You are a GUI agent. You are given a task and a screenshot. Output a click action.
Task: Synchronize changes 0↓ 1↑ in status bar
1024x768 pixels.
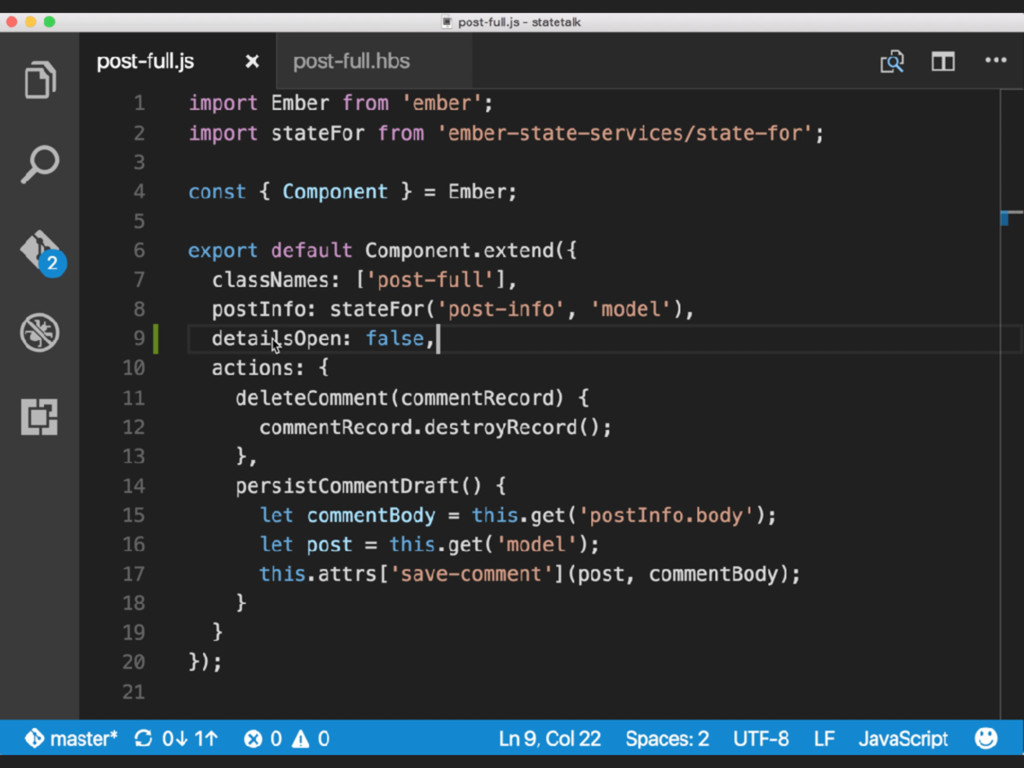coord(176,739)
